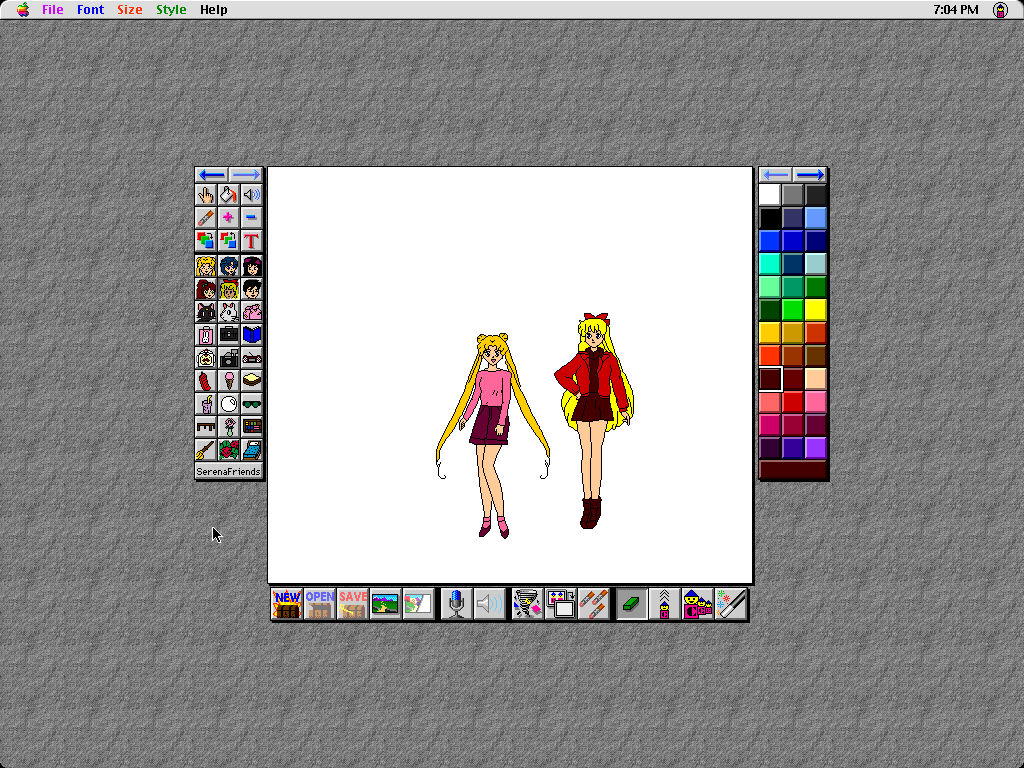Go to next stamp set with right arrow

pos(246,174)
